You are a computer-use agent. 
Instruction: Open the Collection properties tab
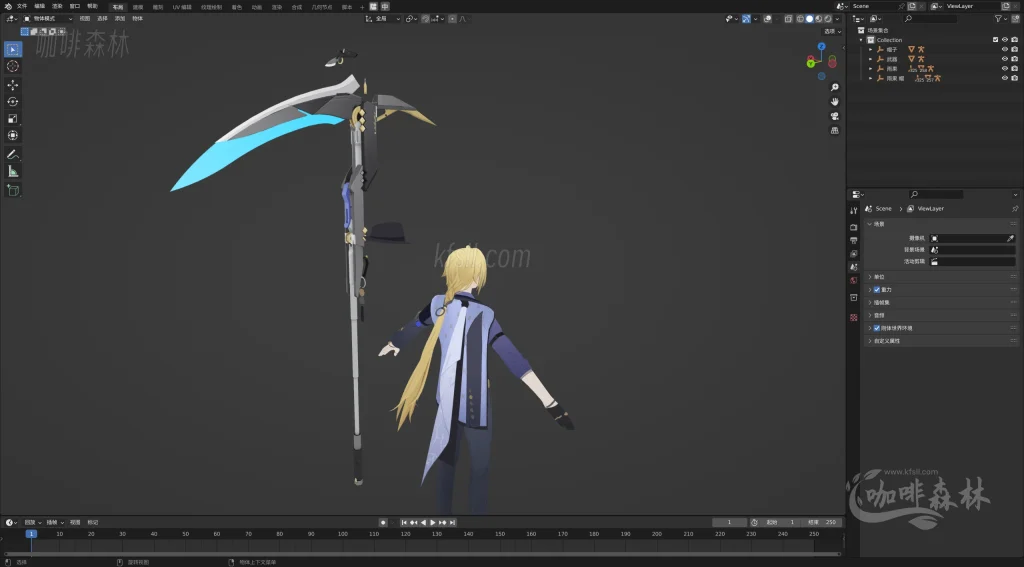(x=854, y=297)
